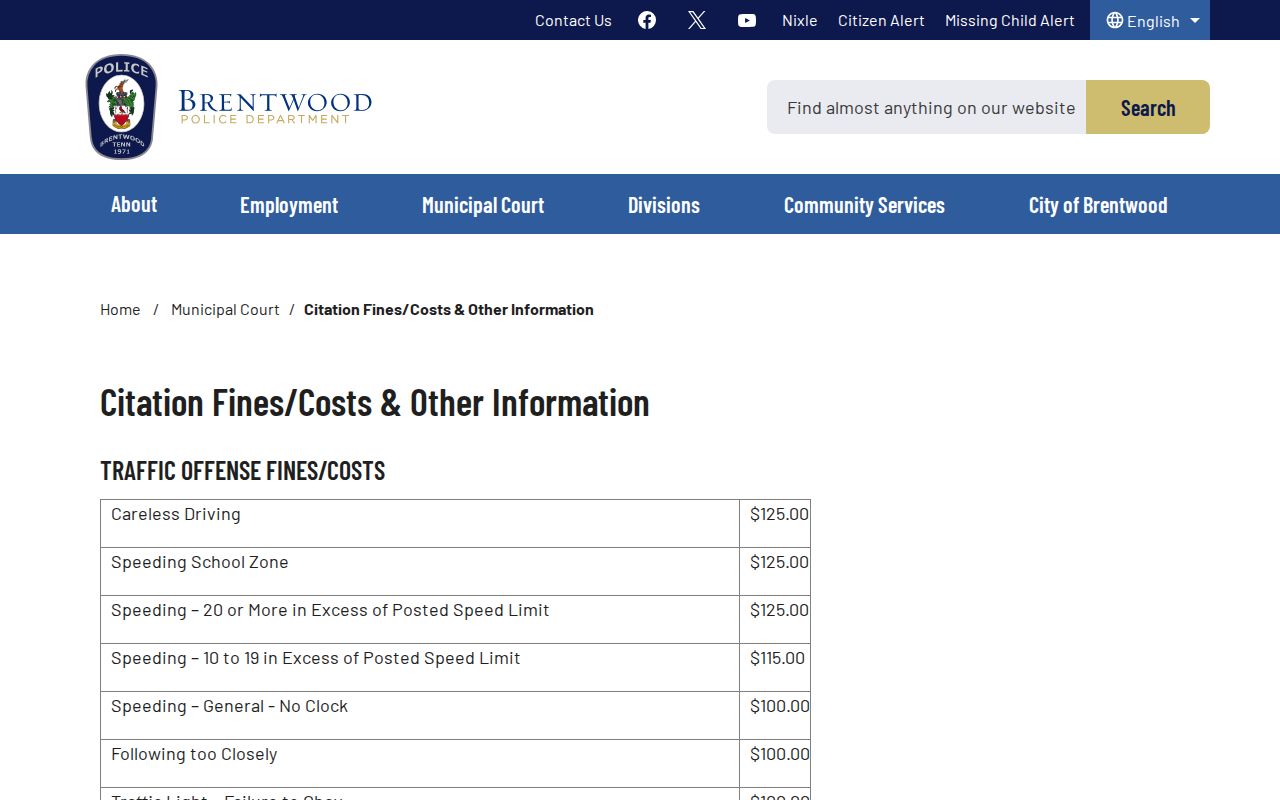
Task: Click the main heading Citation Fines/Costs & Other Information
Action: (375, 402)
